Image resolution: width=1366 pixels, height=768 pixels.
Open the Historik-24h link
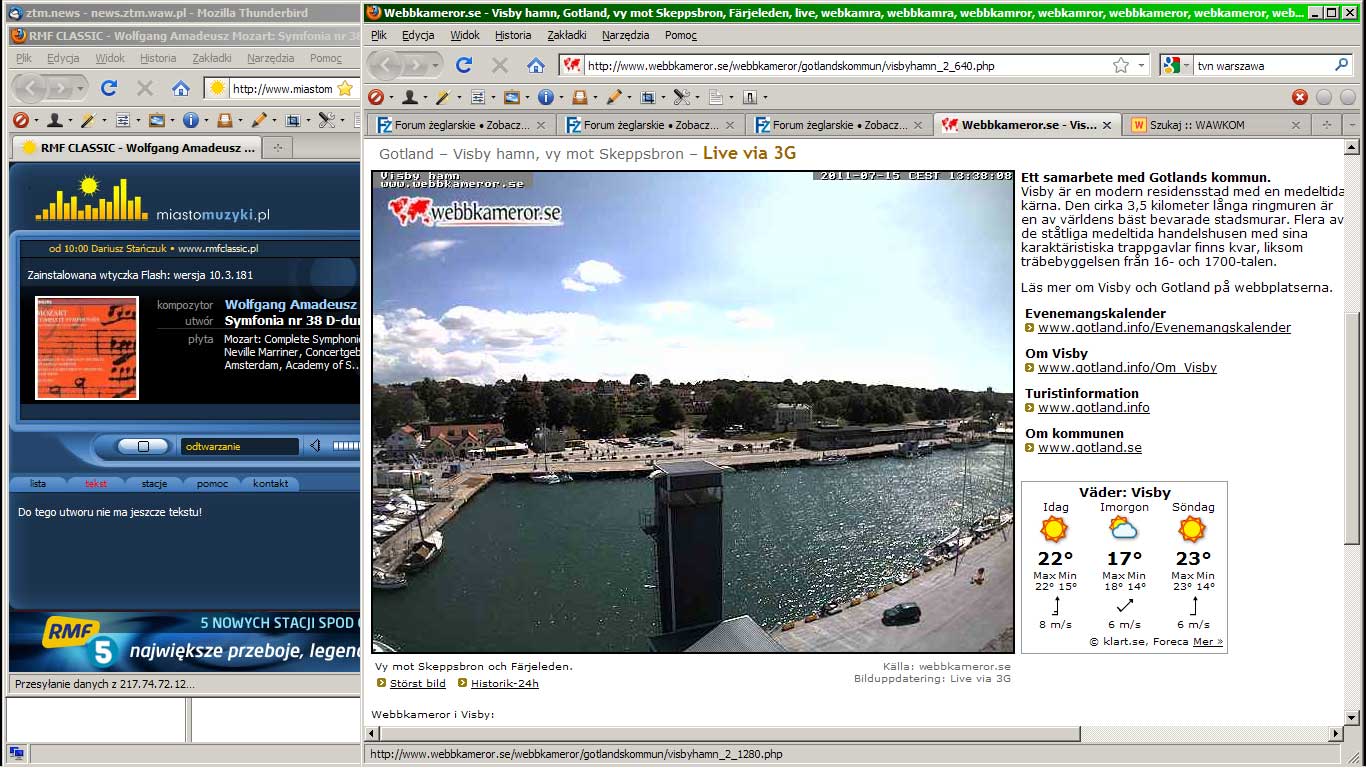pos(504,684)
